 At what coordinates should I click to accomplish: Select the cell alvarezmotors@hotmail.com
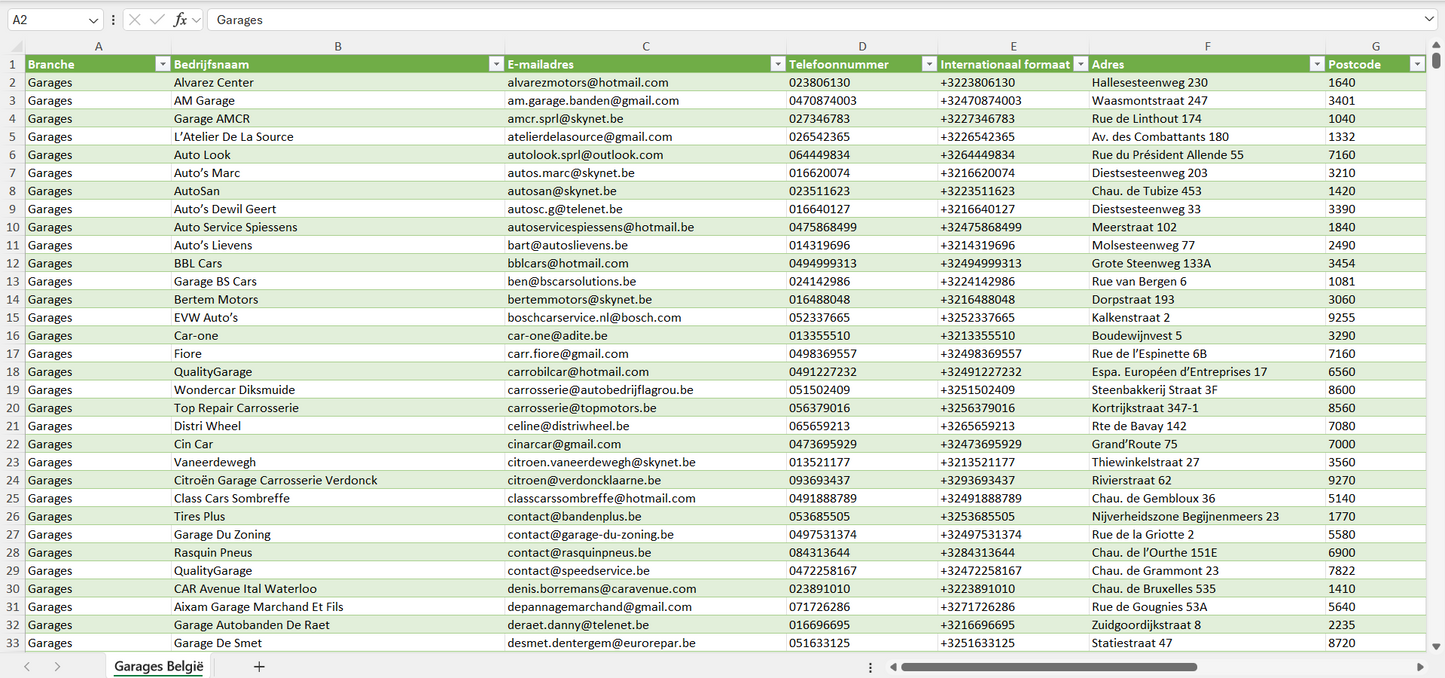[x=588, y=83]
